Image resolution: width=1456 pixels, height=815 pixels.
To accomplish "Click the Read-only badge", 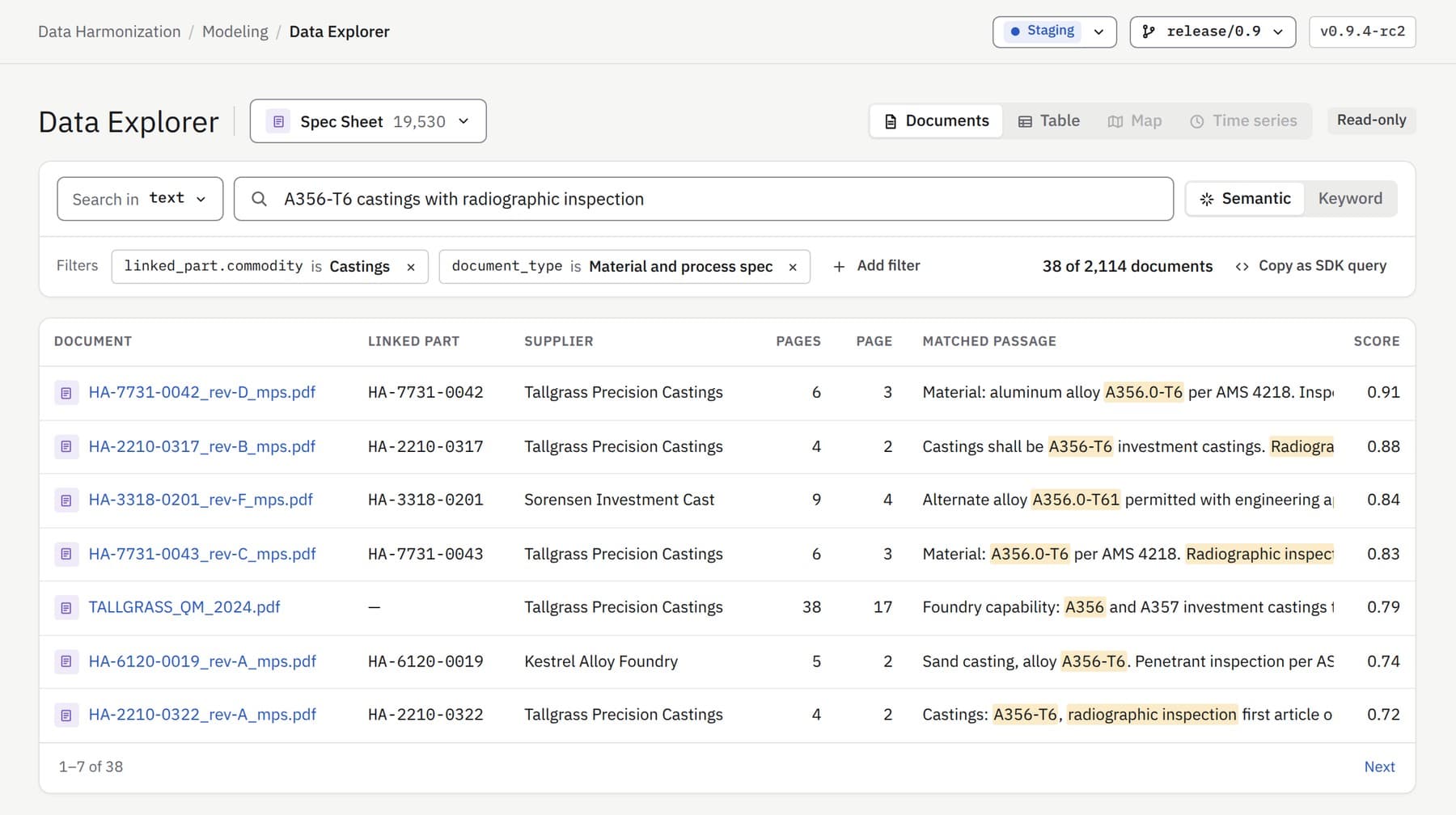I will click(1372, 120).
